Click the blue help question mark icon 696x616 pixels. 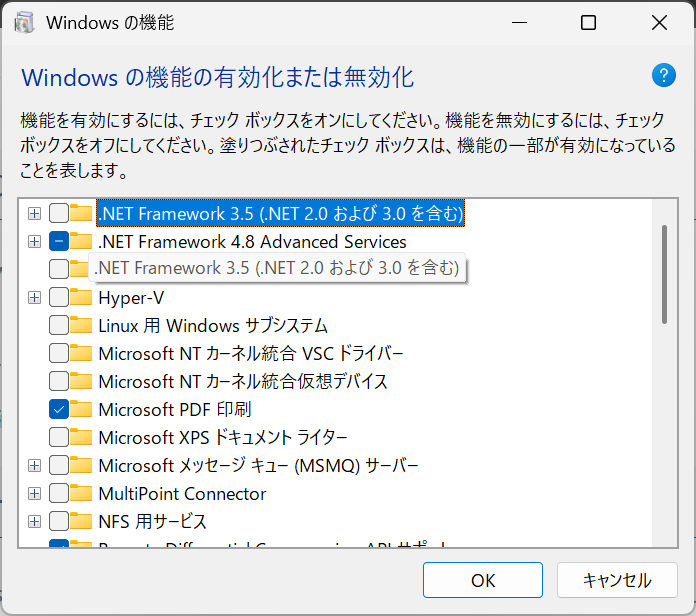[x=664, y=75]
